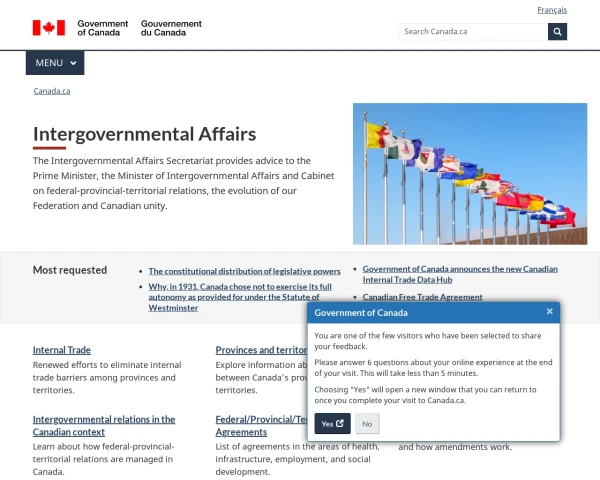The width and height of the screenshot is (600, 480).
Task: Open the Canada.ca breadcrumb link
Action: pyautogui.click(x=51, y=91)
